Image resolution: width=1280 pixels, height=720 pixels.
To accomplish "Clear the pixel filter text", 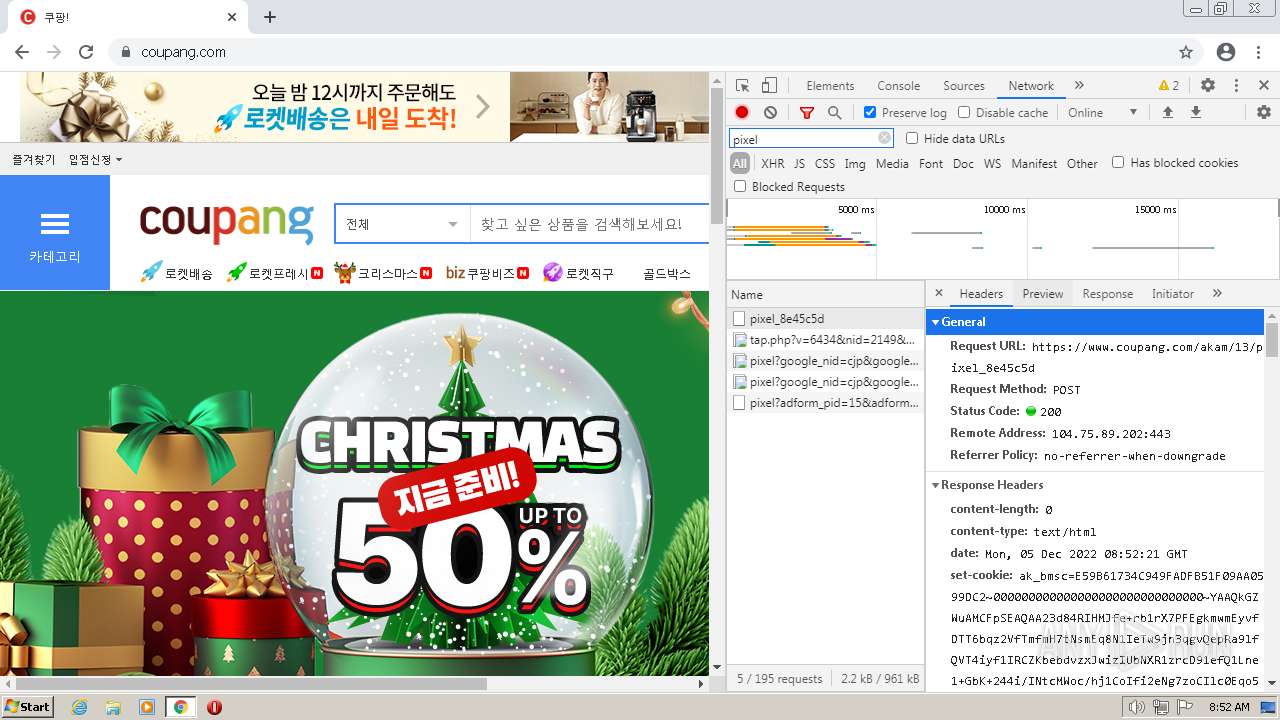I will coord(884,139).
